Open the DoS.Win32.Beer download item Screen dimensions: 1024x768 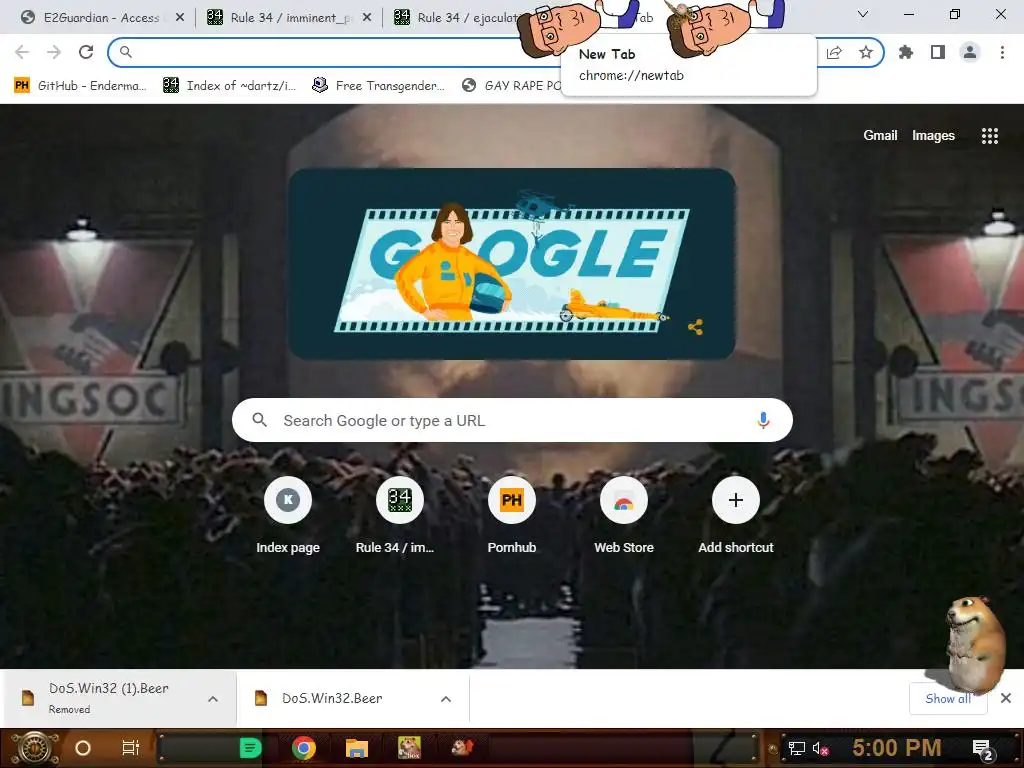pos(332,698)
